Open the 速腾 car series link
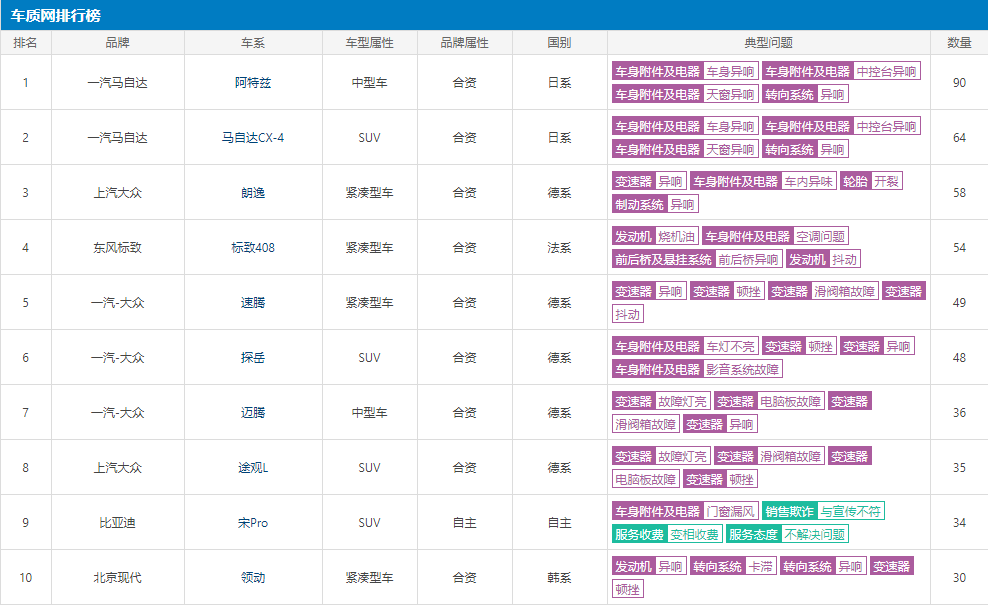Image resolution: width=988 pixels, height=605 pixels. (x=253, y=302)
